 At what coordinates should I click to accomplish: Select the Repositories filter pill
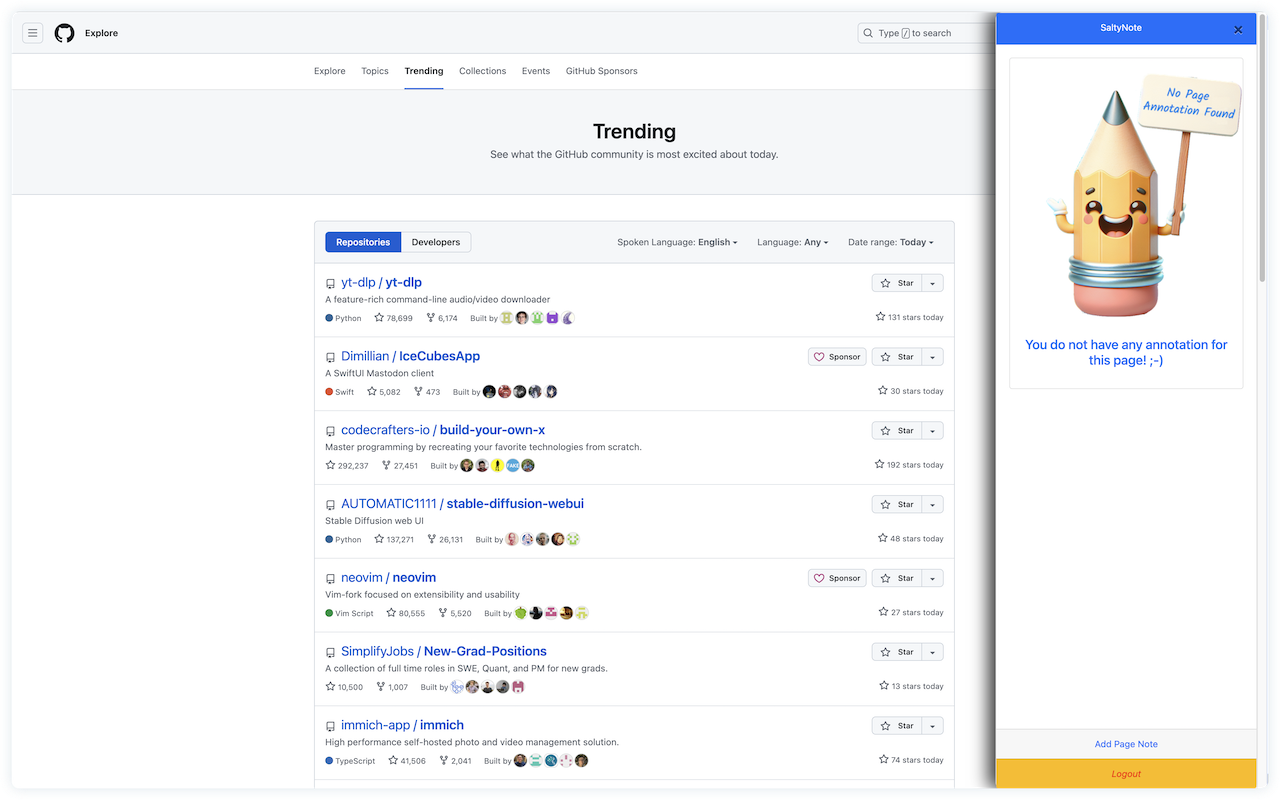[362, 242]
